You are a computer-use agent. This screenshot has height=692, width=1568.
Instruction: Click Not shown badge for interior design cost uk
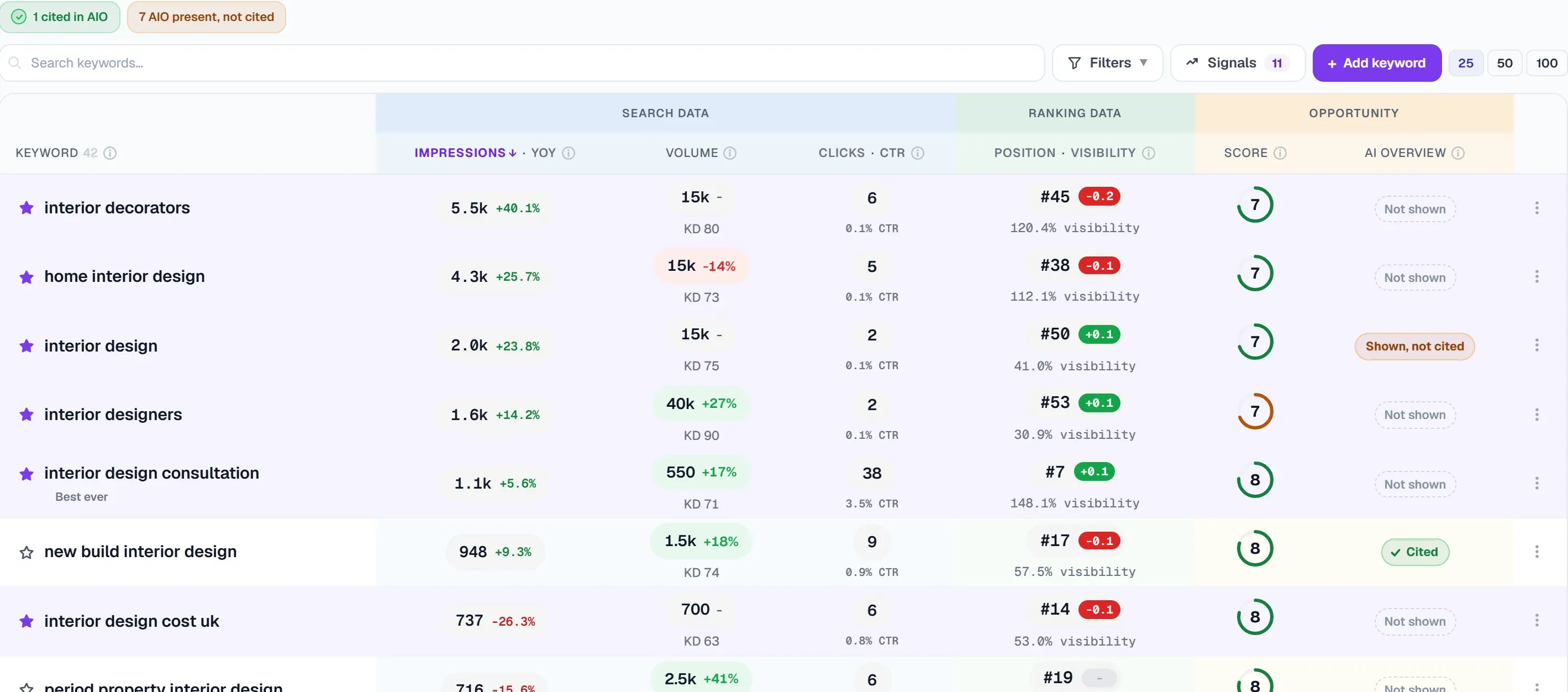[1414, 621]
